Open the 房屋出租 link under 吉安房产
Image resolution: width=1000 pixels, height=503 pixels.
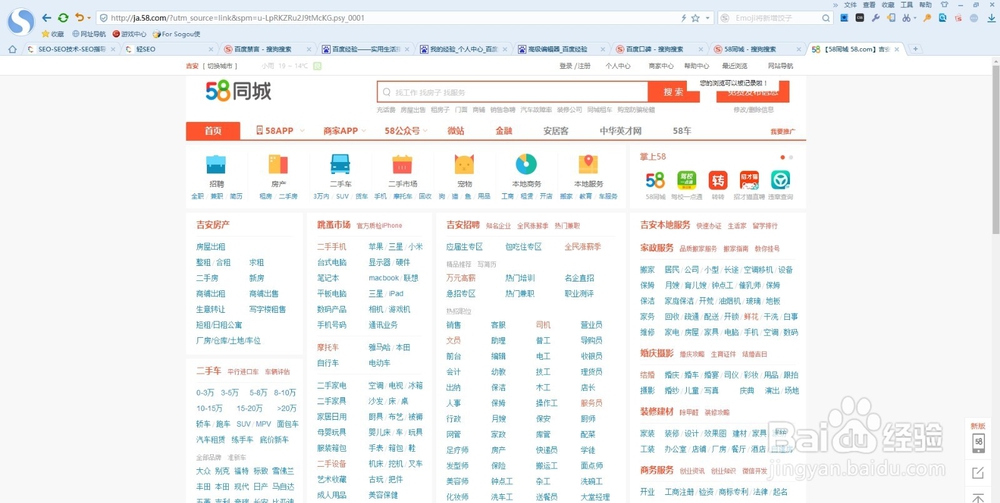coord(210,247)
